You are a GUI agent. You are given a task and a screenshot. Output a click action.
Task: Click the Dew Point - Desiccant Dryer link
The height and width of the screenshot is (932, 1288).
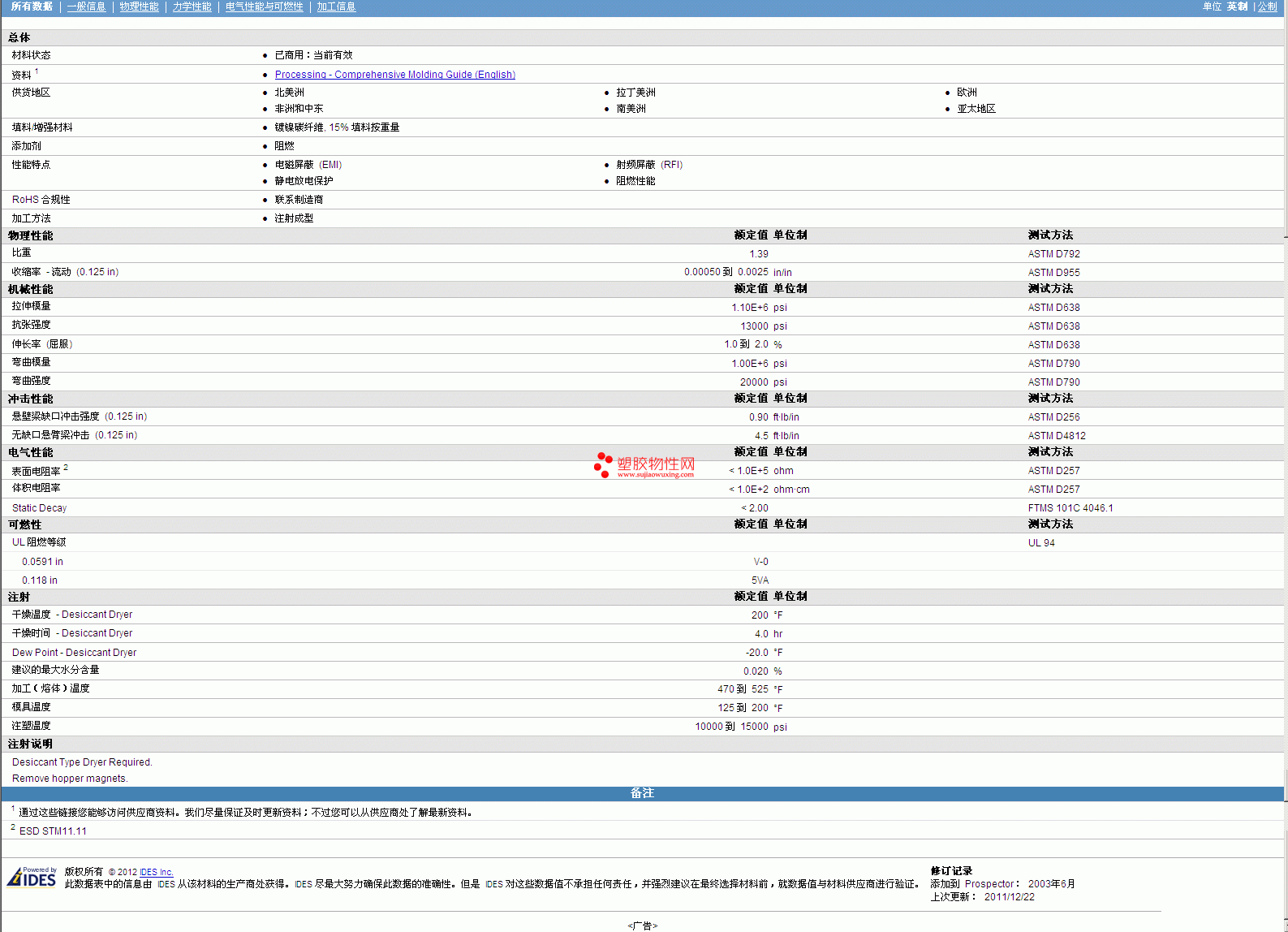(74, 653)
